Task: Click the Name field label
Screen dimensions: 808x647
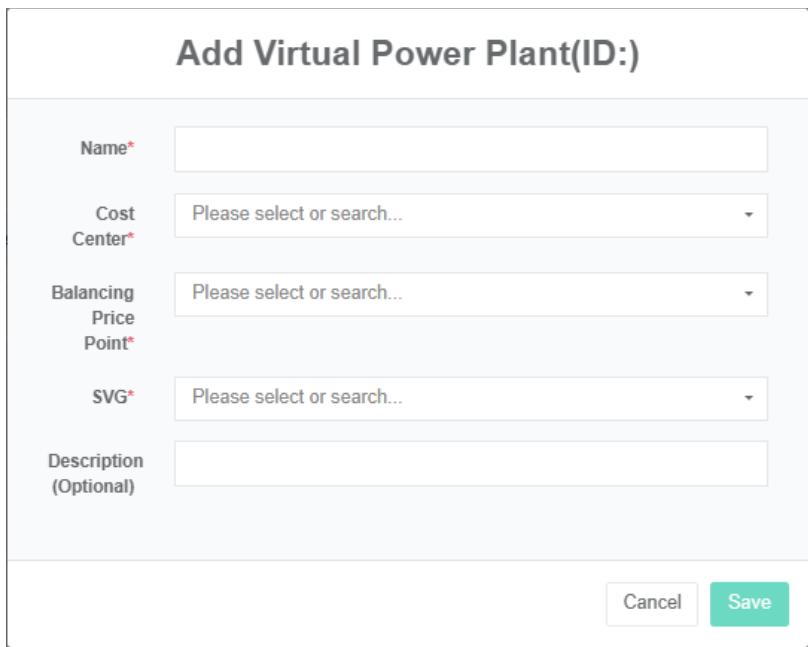Action: 103,148
